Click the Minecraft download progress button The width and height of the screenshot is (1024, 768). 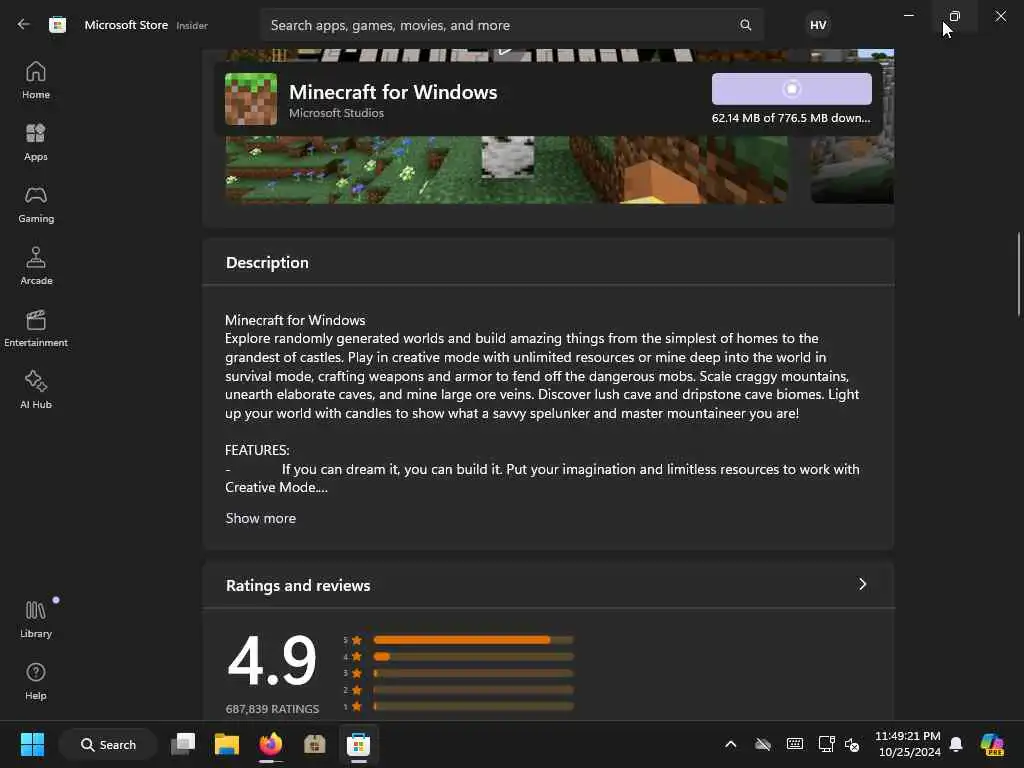(x=792, y=89)
